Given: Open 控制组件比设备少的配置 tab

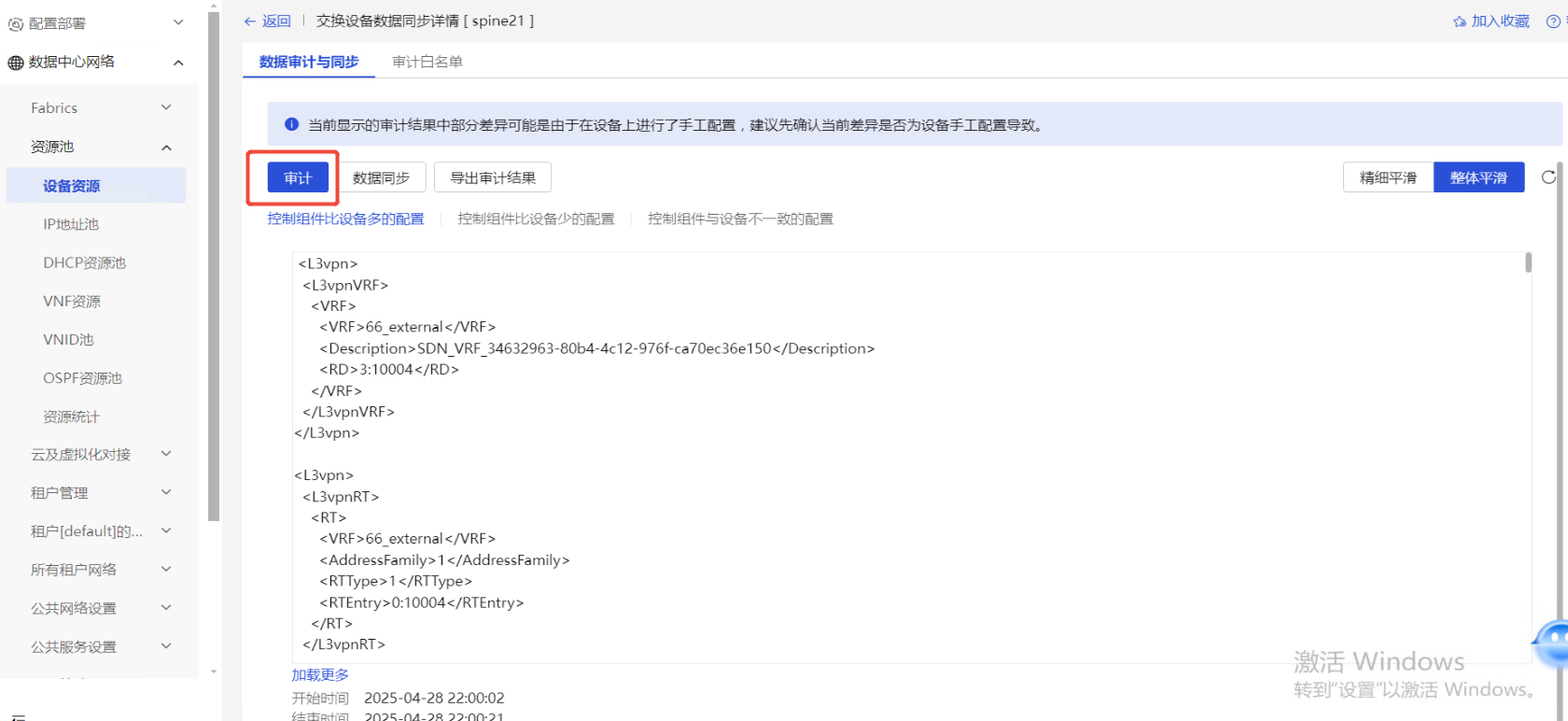Looking at the screenshot, I should [x=536, y=219].
